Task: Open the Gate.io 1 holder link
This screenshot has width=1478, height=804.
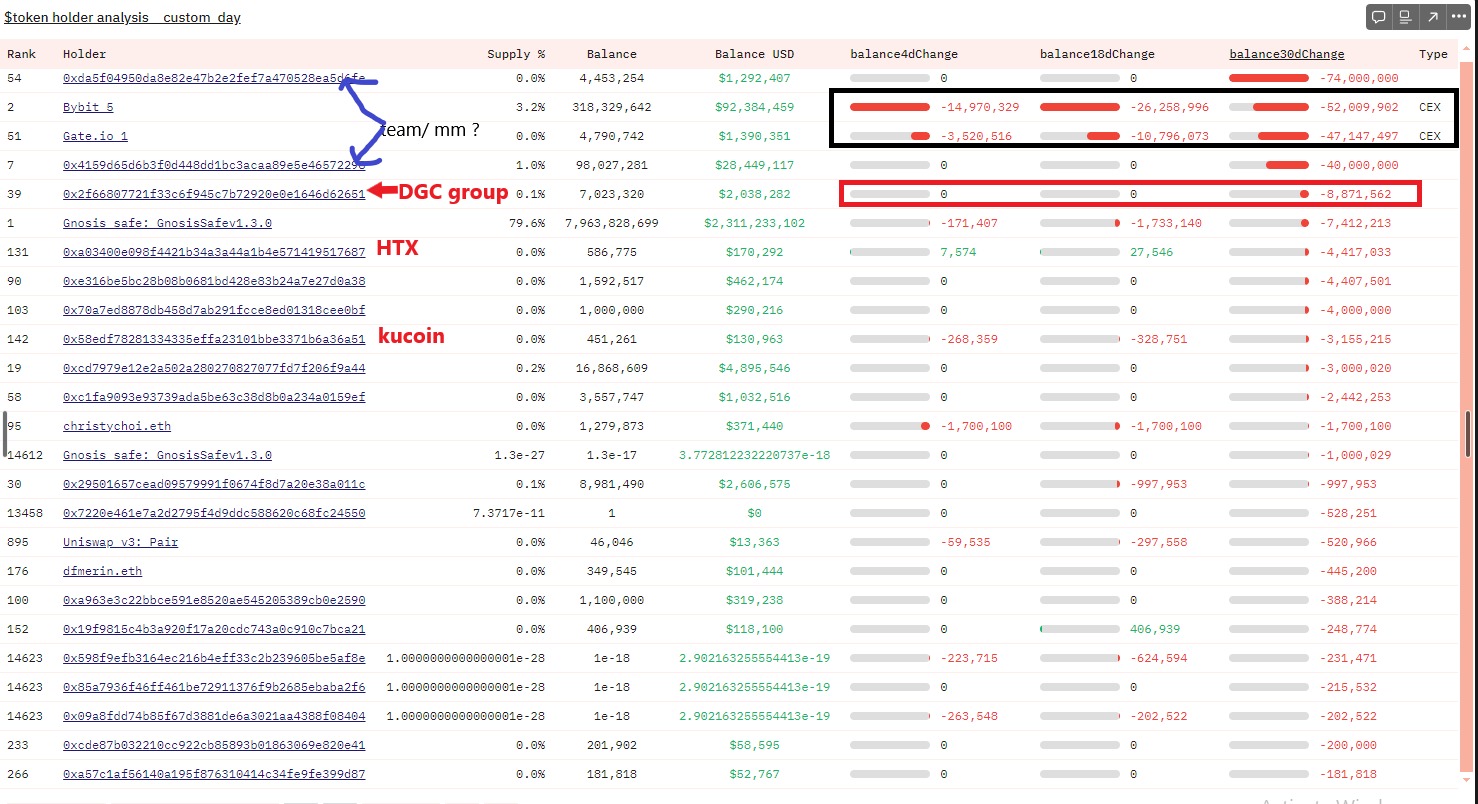Action: click(x=94, y=136)
